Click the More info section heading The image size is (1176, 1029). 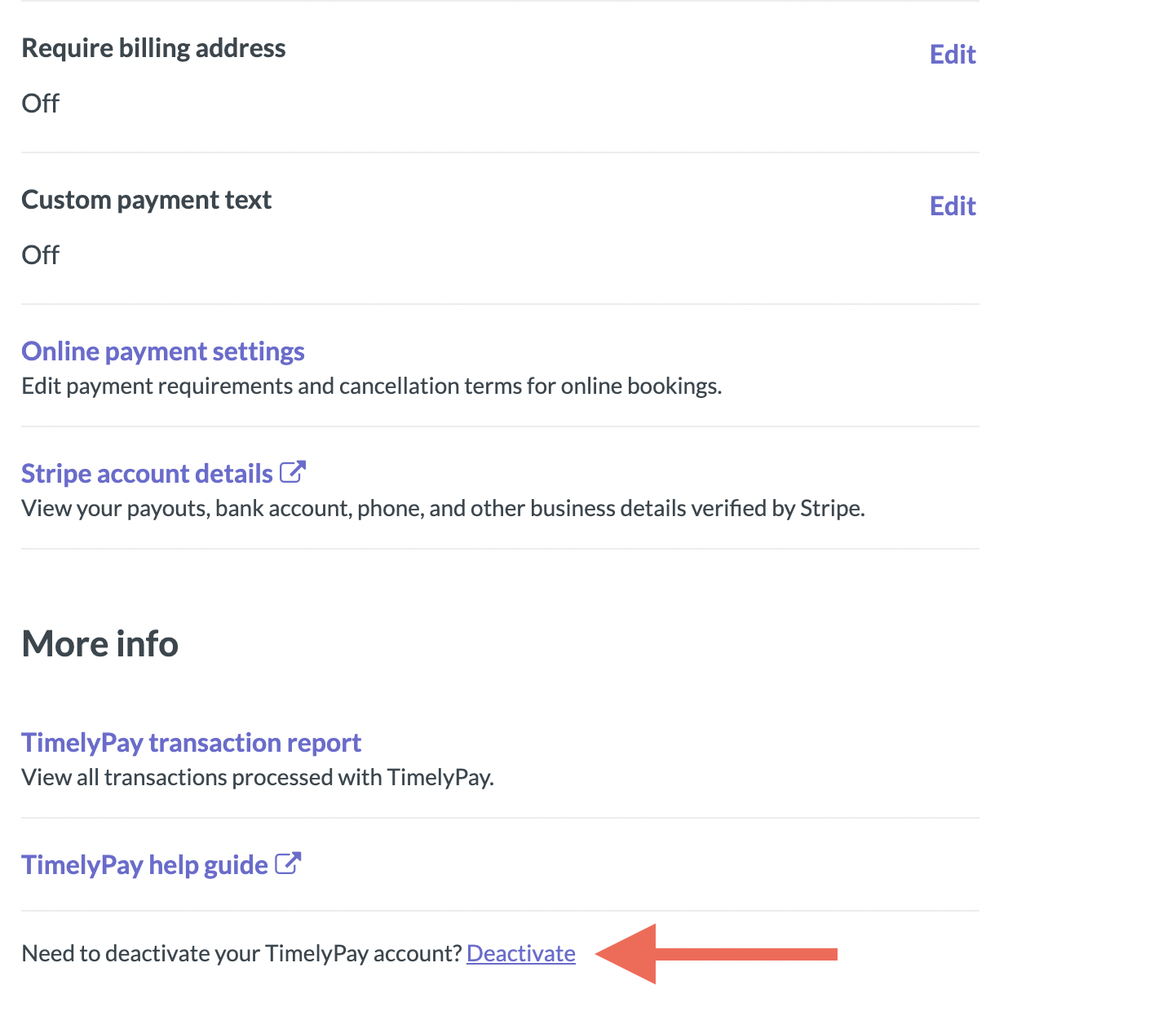(x=99, y=644)
